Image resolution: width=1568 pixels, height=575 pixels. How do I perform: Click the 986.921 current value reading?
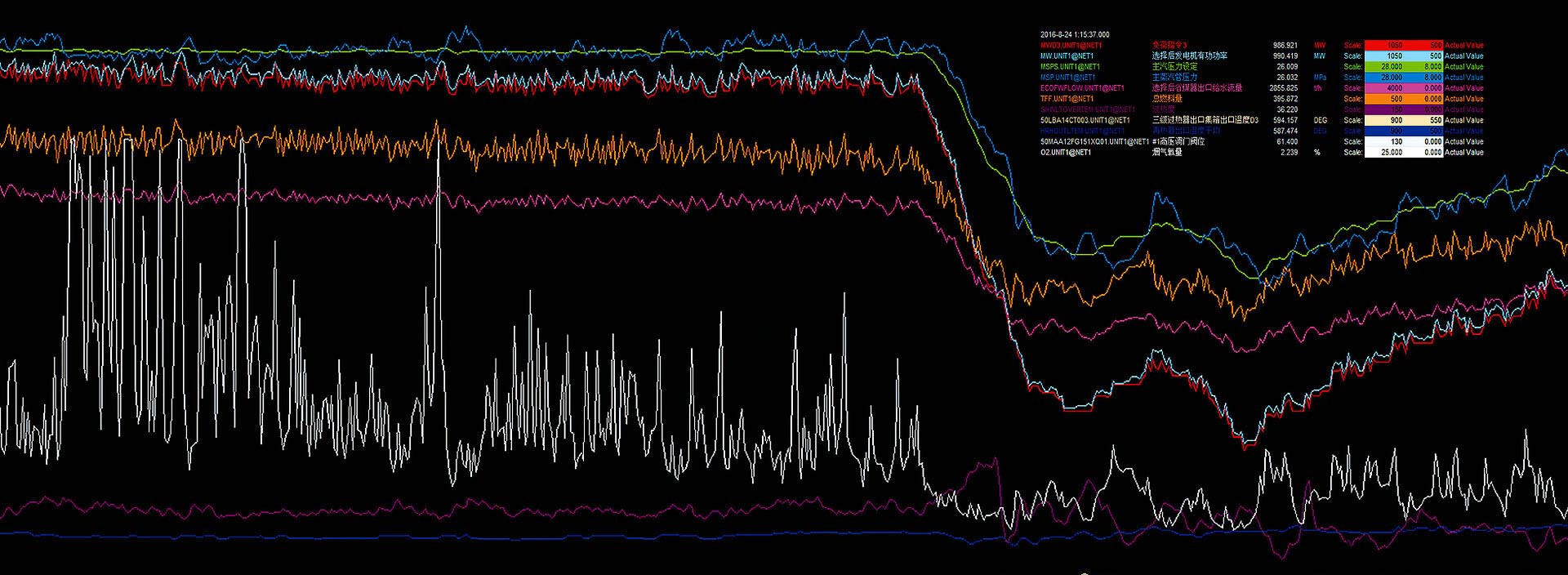pyautogui.click(x=1285, y=46)
